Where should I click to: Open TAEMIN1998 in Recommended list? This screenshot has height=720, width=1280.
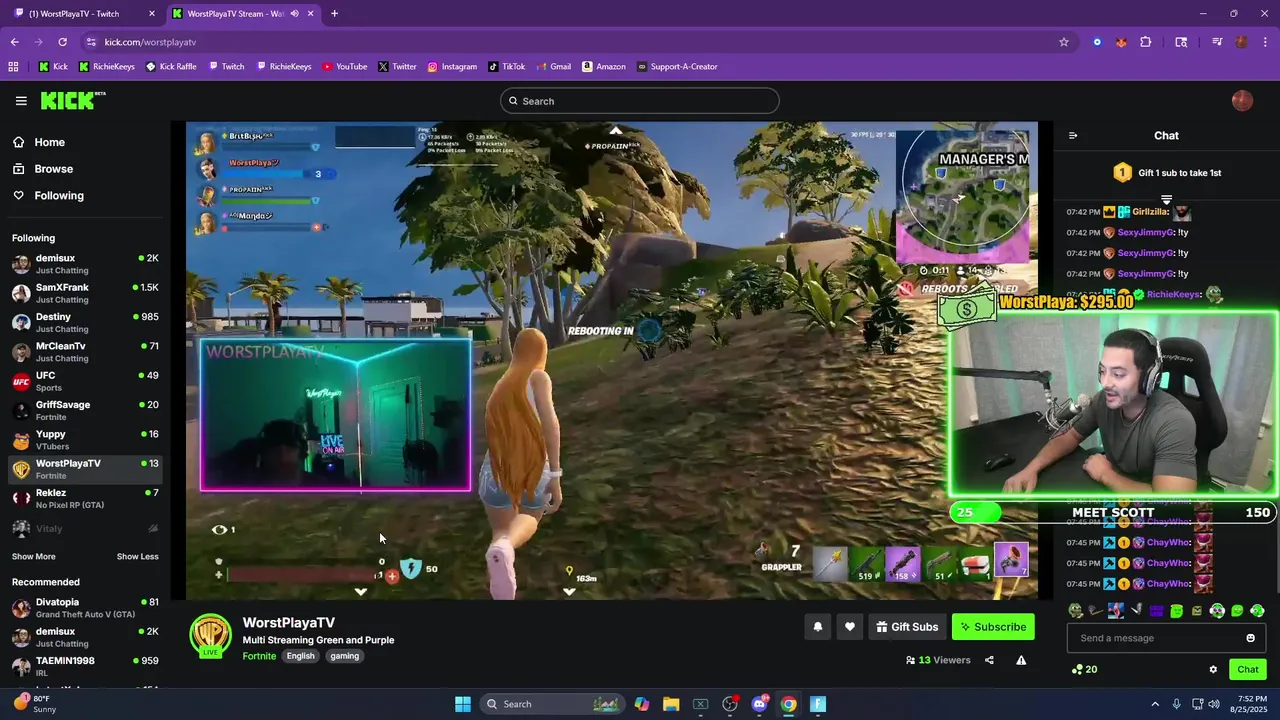tap(85, 666)
